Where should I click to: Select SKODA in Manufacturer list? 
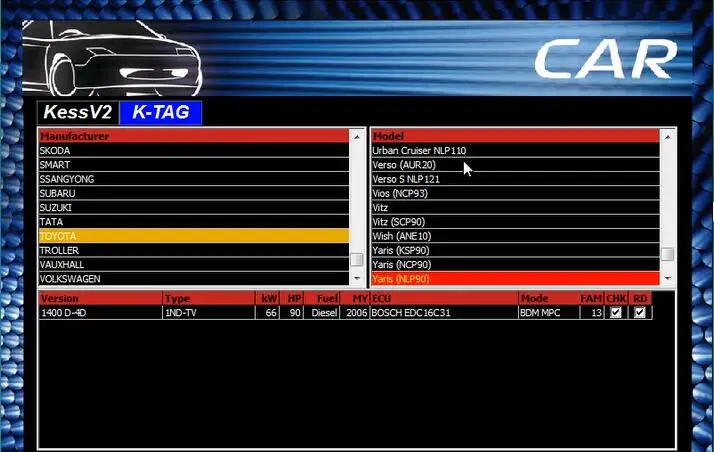click(x=194, y=150)
